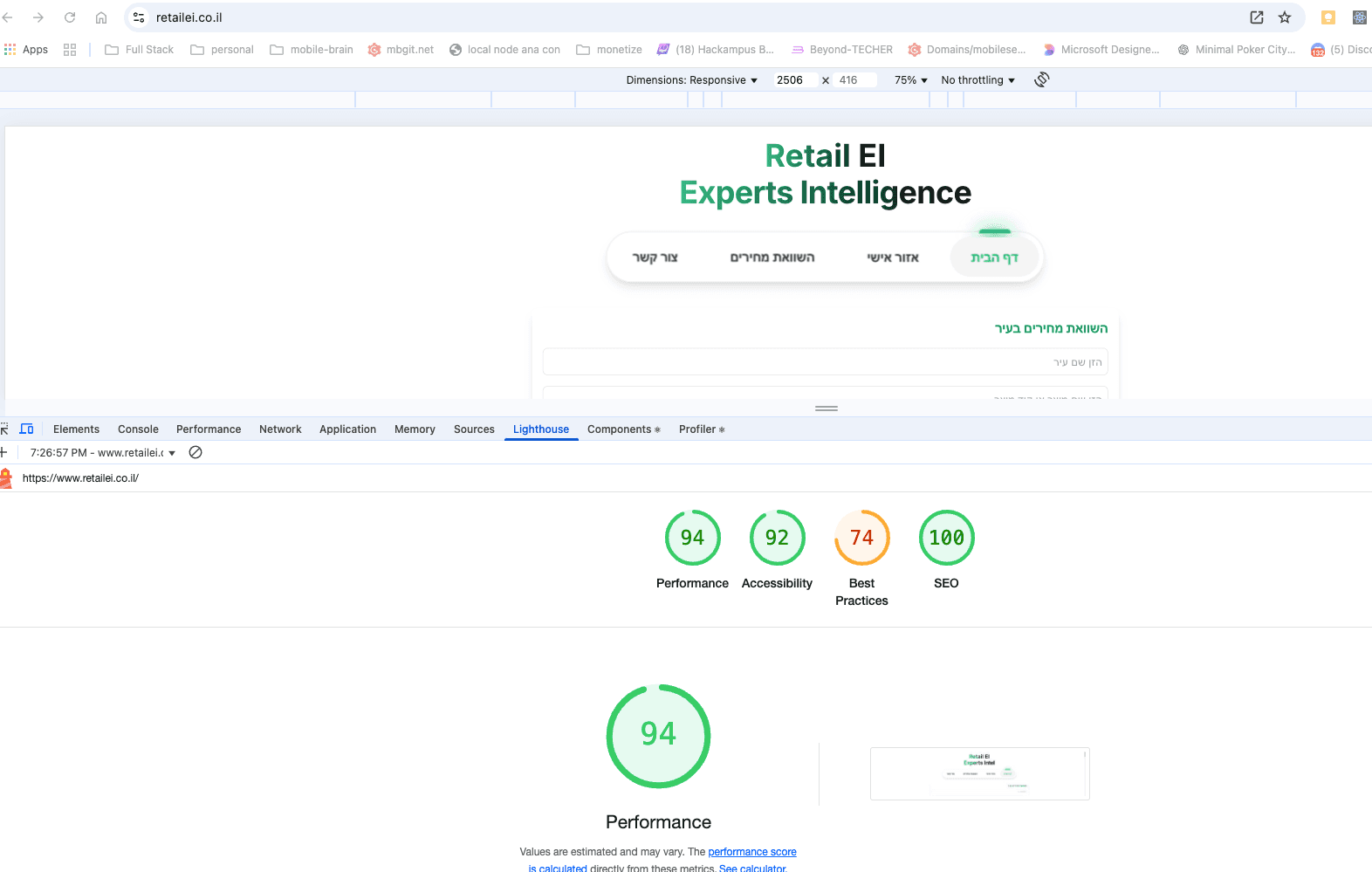Go to the browser home page icon
1372x872 pixels.
(x=101, y=17)
